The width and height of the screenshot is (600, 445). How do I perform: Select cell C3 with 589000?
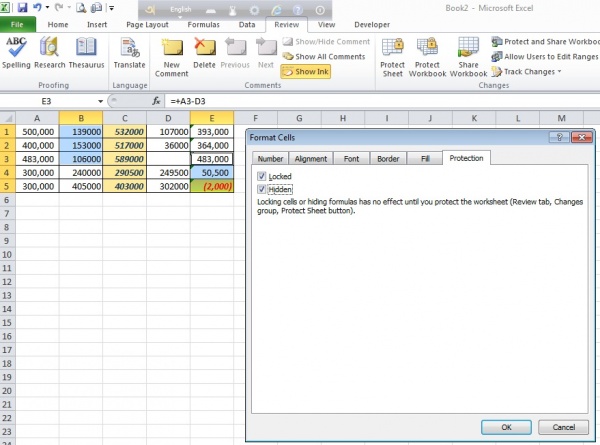125,159
